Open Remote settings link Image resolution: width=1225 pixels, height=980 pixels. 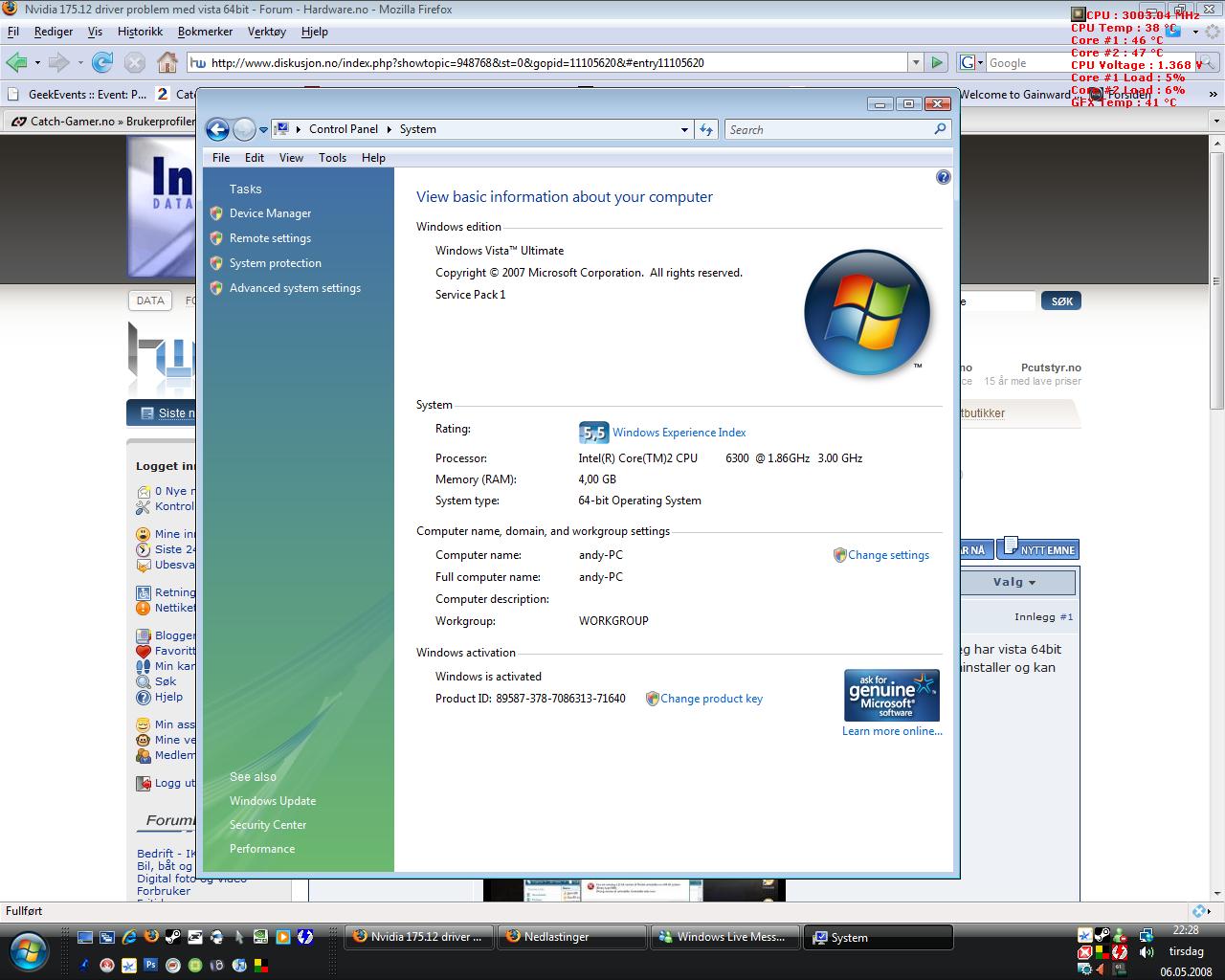(270, 238)
